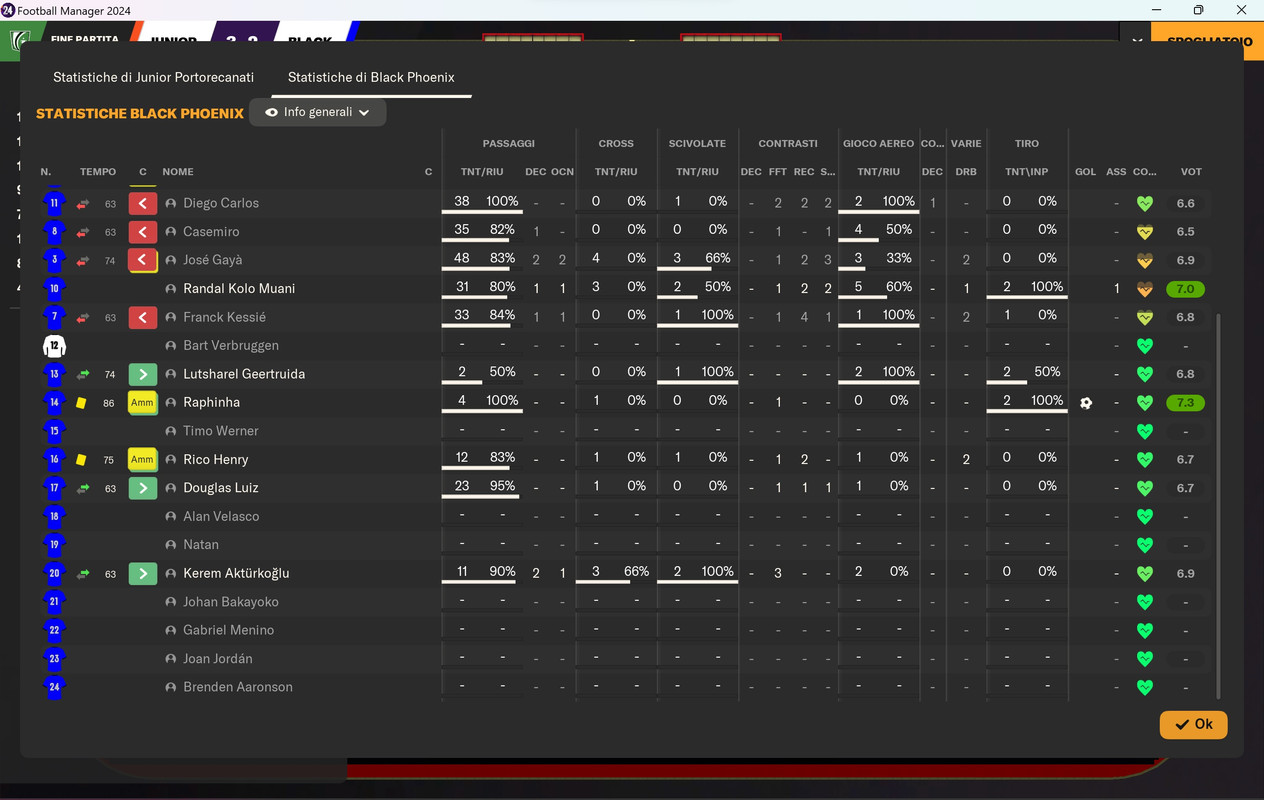
Task: Open player Randal Kolo Muani's name link
Action: 239,289
